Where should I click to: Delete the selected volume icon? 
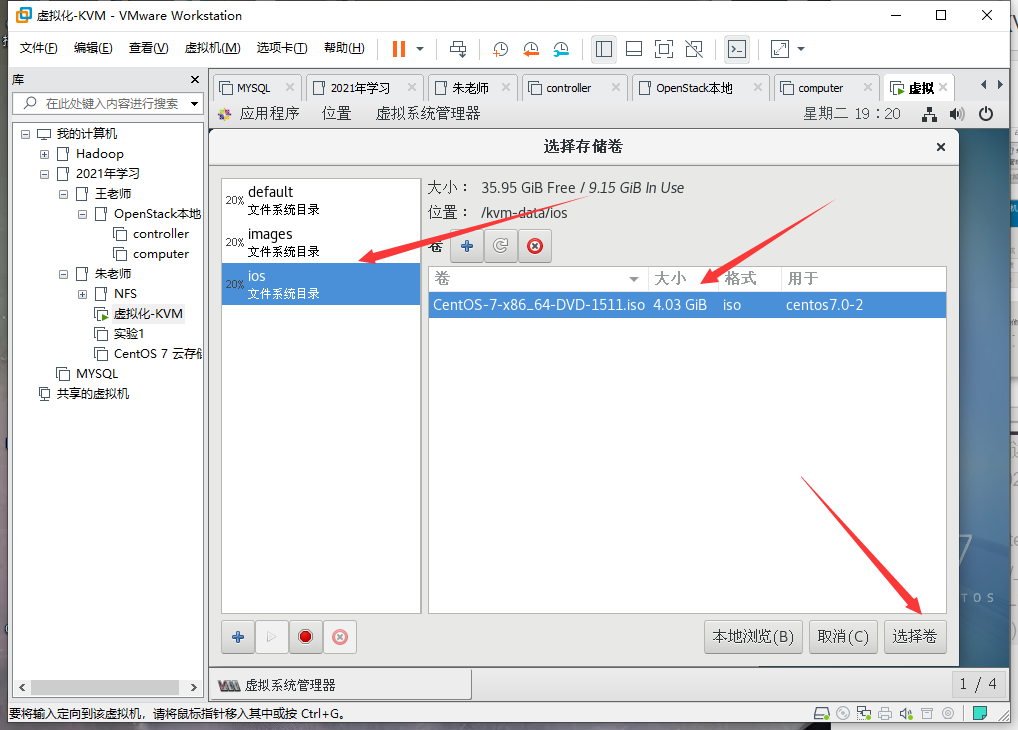(x=535, y=246)
